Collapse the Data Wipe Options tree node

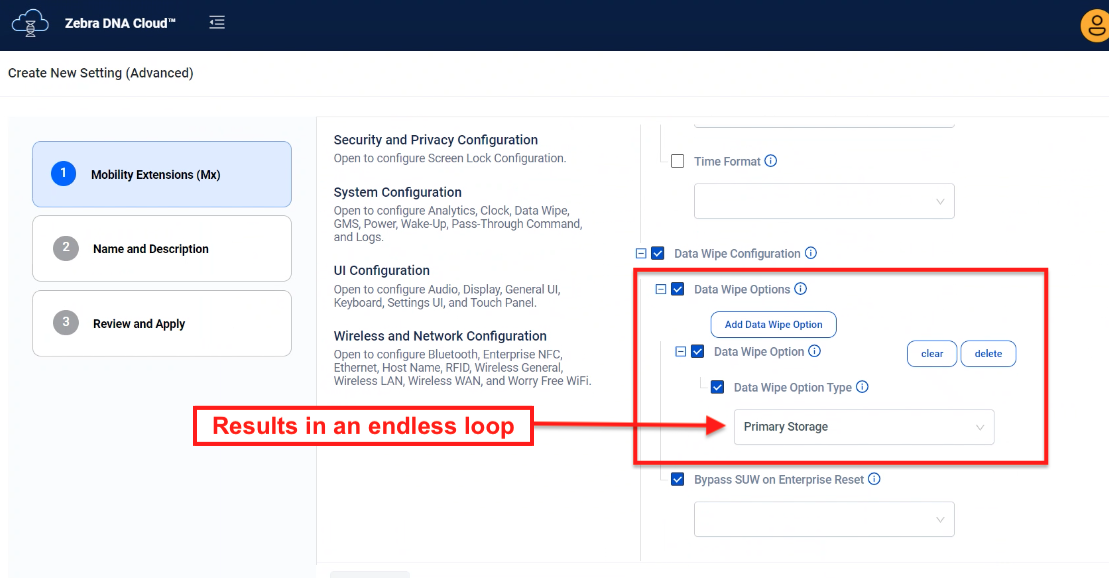(x=660, y=289)
